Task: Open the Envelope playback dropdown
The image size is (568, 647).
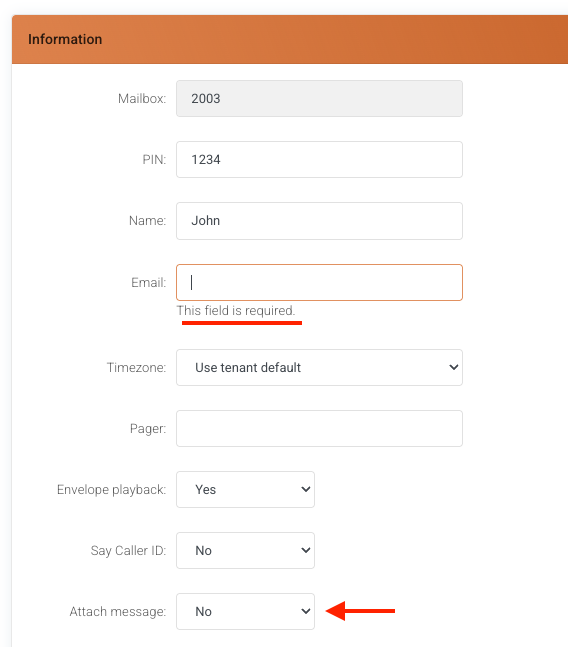Action: (245, 489)
